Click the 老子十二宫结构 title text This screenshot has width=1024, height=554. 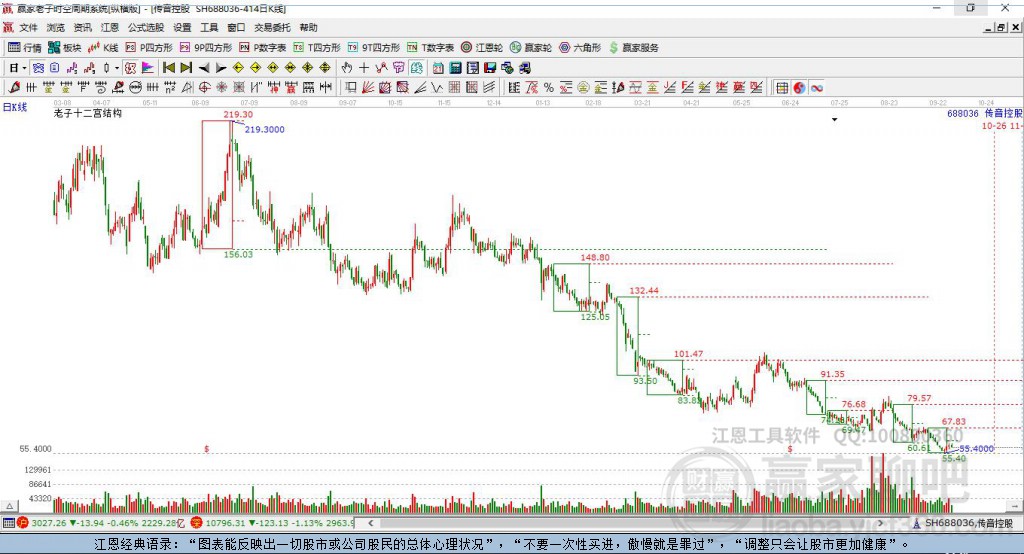coord(88,113)
